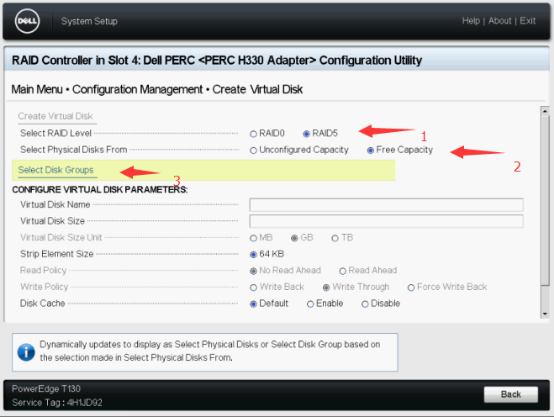This screenshot has height=417, width=554.
Task: Open the About menu item
Action: pyautogui.click(x=500, y=21)
